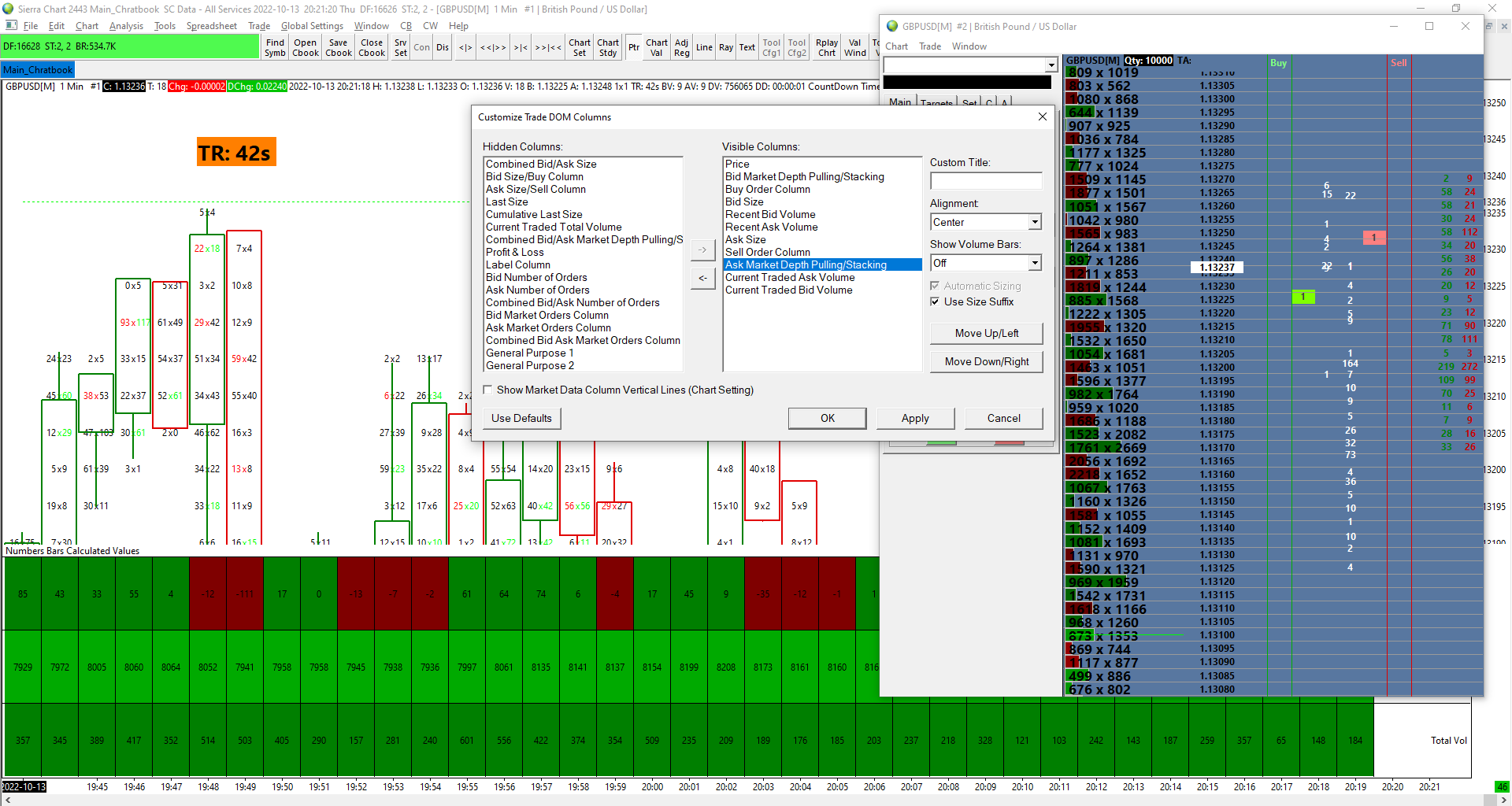Click the Find Symbol toolbar button
This screenshot has width=1512, height=806.
pyautogui.click(x=275, y=47)
